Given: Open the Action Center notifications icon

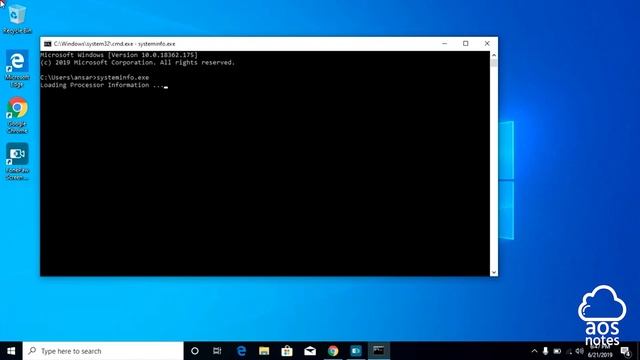Looking at the screenshot, I should pos(626,351).
